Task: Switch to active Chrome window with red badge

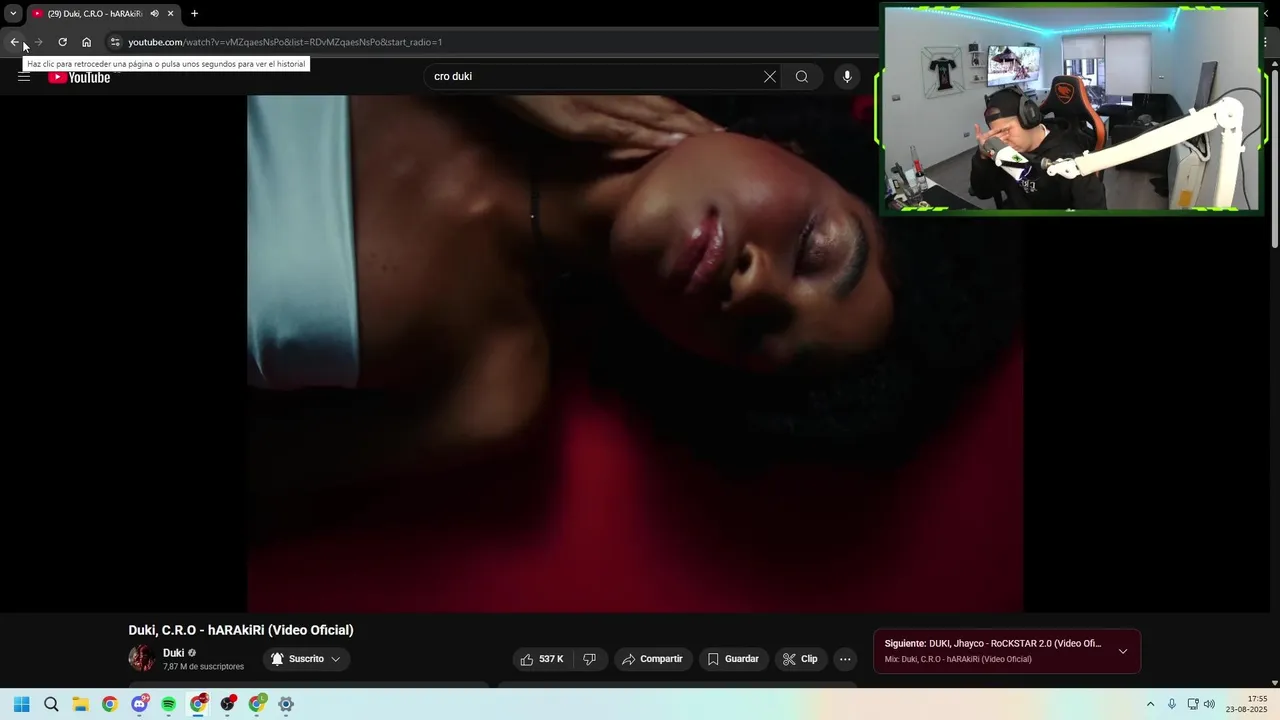Action: pos(198,704)
